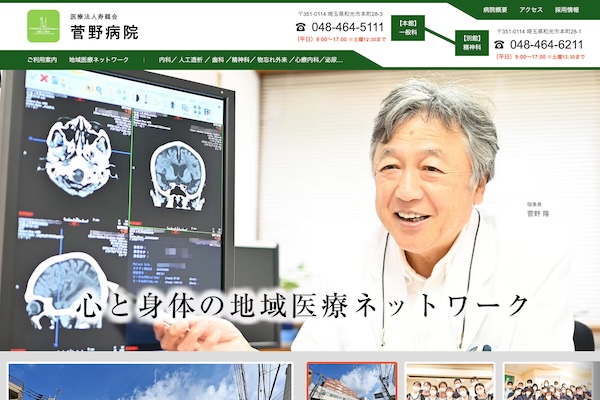The width and height of the screenshot is (600, 400).
Task: Click the 心療内科 department link
Action: click(x=306, y=60)
